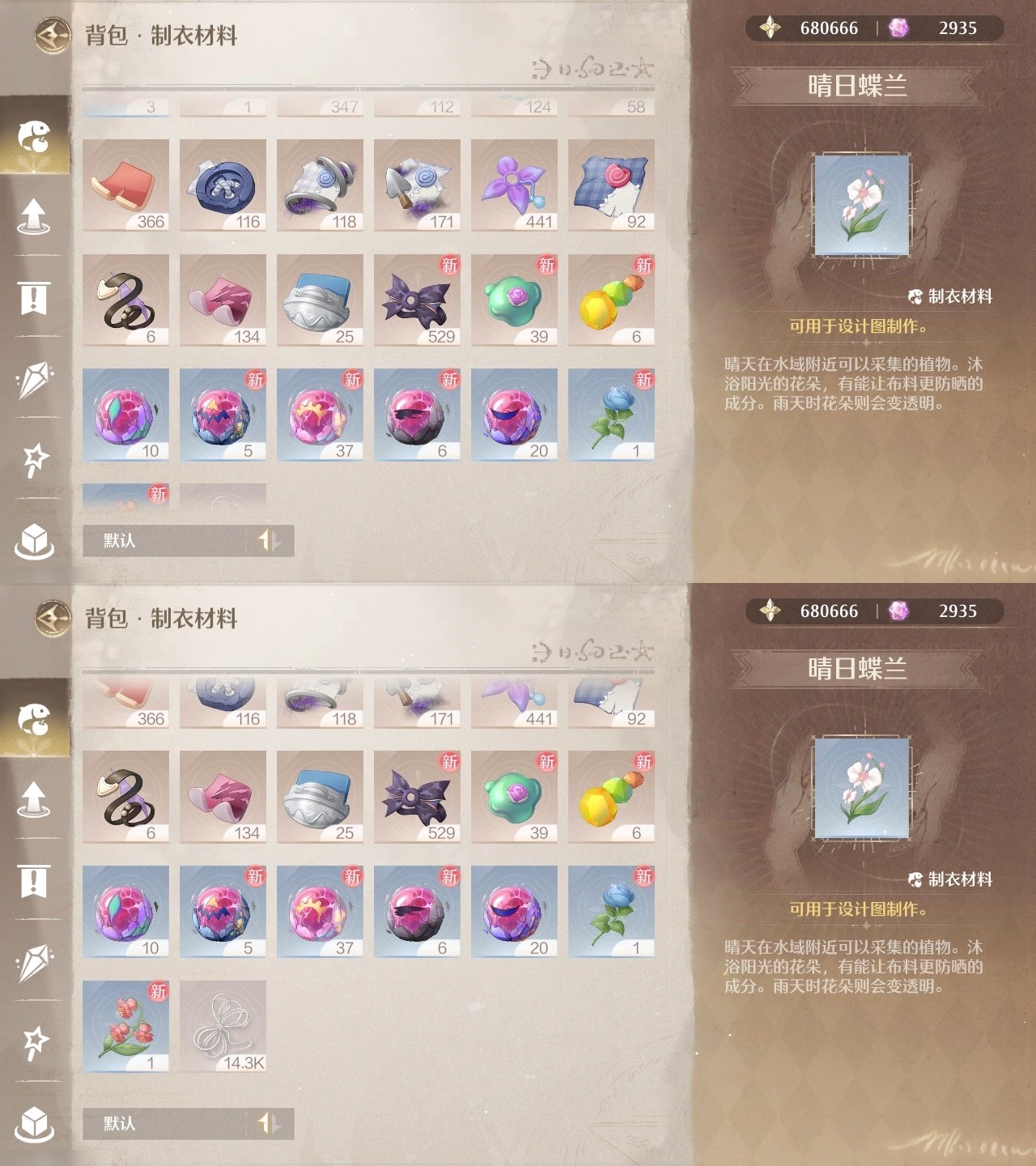Image resolution: width=1036 pixels, height=1166 pixels.
Task: Switch to the upward arrow sidebar tab in upper screen
Action: tap(34, 216)
